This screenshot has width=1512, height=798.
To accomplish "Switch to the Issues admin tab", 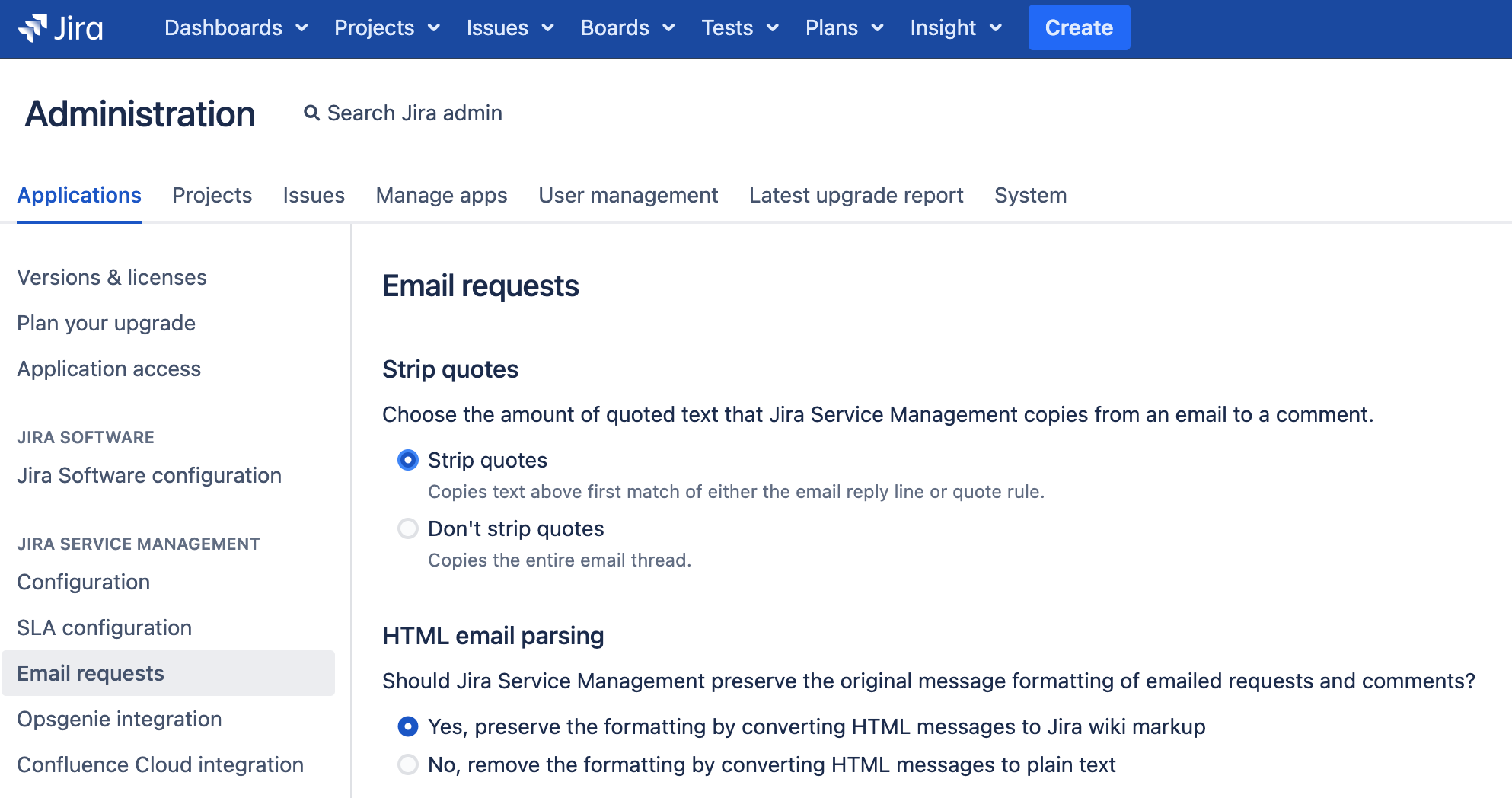I will click(x=314, y=196).
